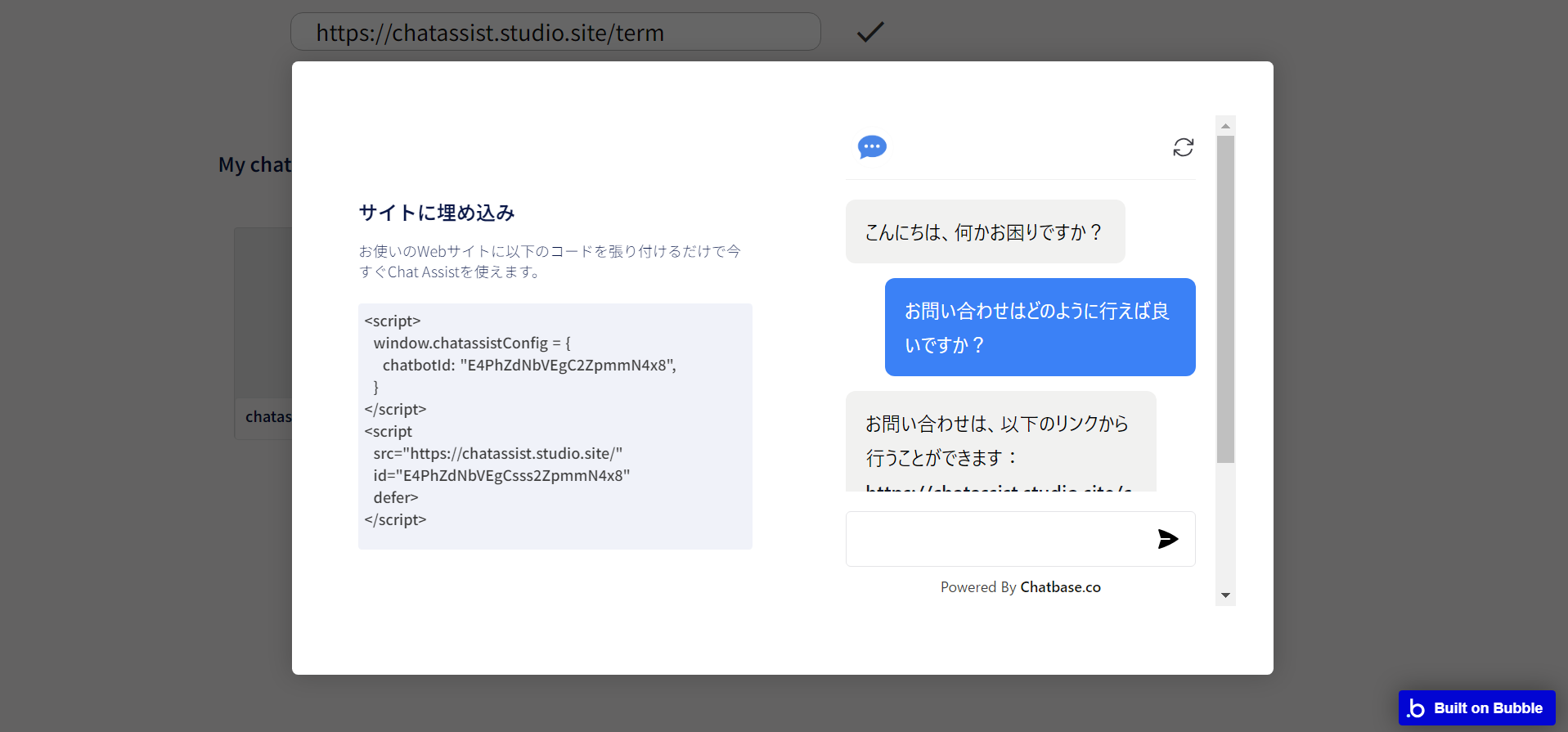Click the My chat heading behind the modal
Image resolution: width=1568 pixels, height=732 pixels.
click(x=254, y=165)
